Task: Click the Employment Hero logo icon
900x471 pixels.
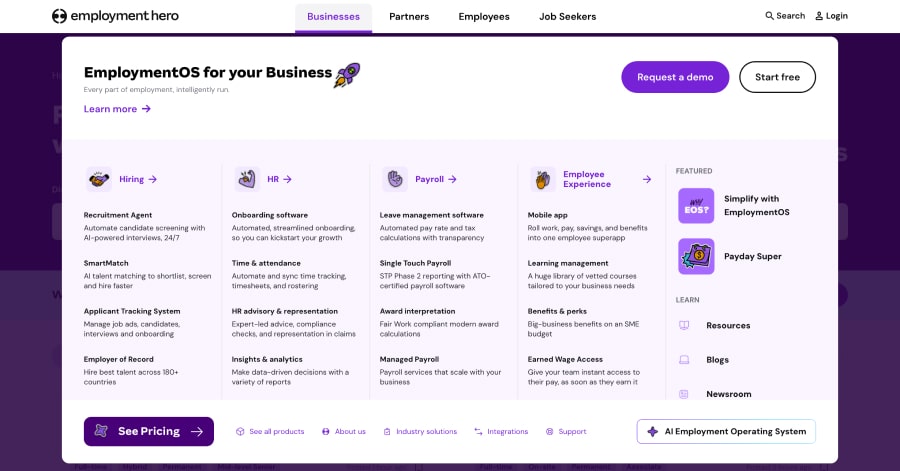Action: coord(59,16)
